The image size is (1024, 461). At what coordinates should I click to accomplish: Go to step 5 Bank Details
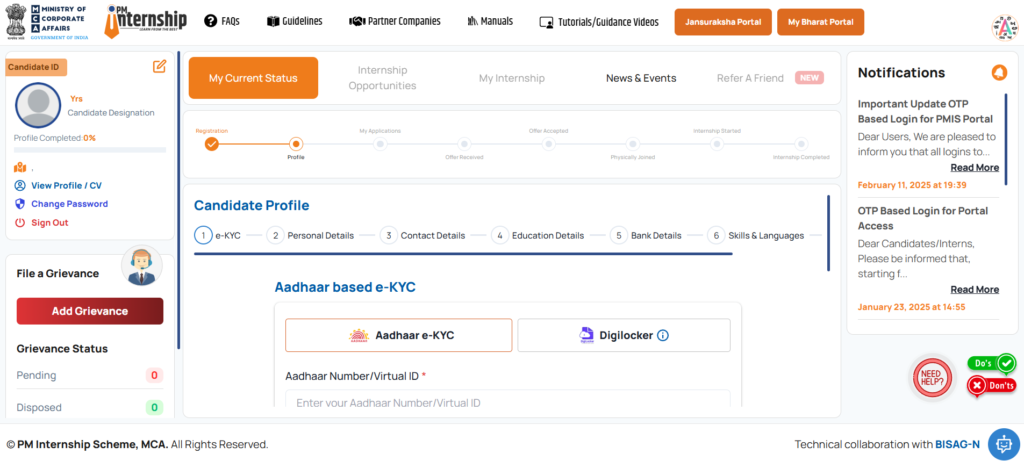[646, 235]
